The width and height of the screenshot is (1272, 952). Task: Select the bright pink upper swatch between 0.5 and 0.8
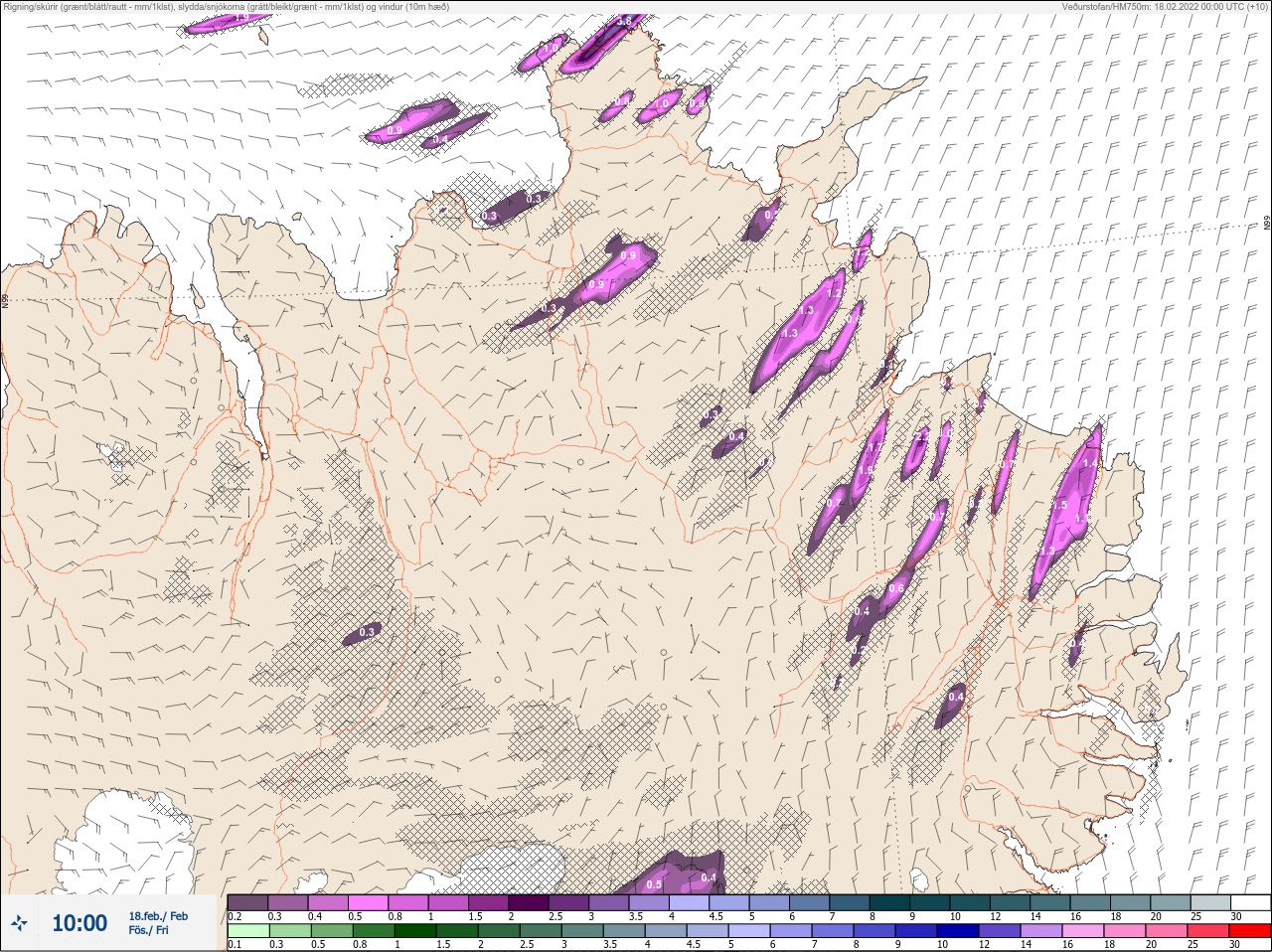369,903
